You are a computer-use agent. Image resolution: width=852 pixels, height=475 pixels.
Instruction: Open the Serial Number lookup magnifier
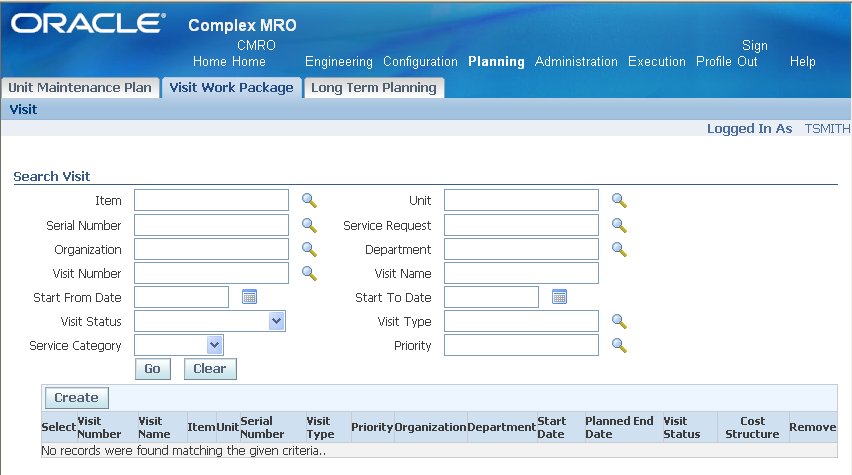[x=309, y=225]
